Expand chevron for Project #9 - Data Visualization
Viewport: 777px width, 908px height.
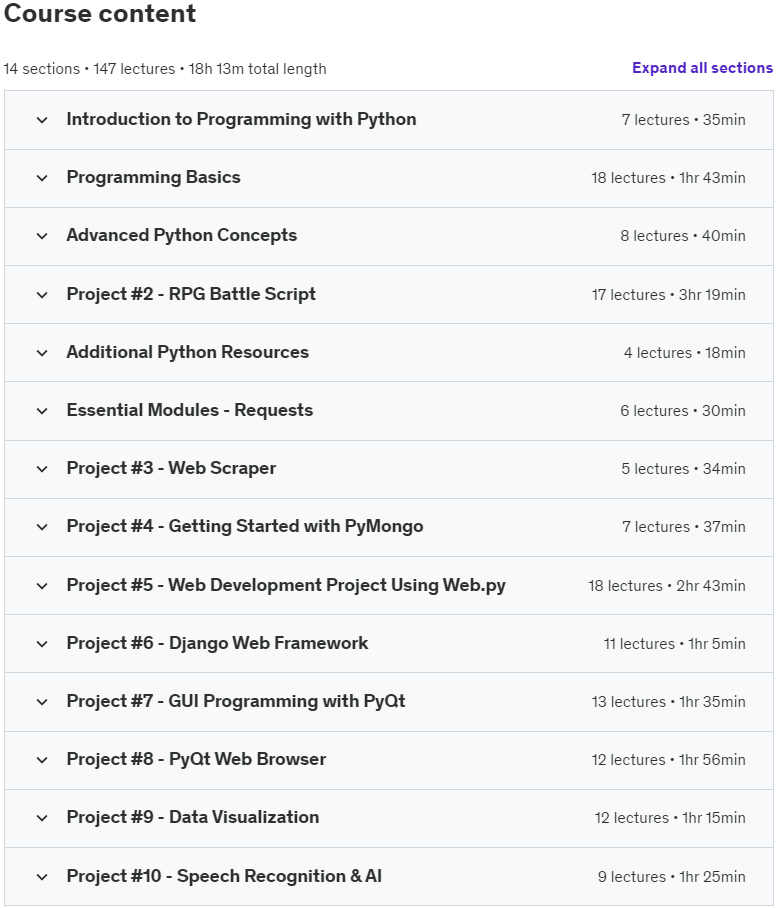pyautogui.click(x=42, y=817)
